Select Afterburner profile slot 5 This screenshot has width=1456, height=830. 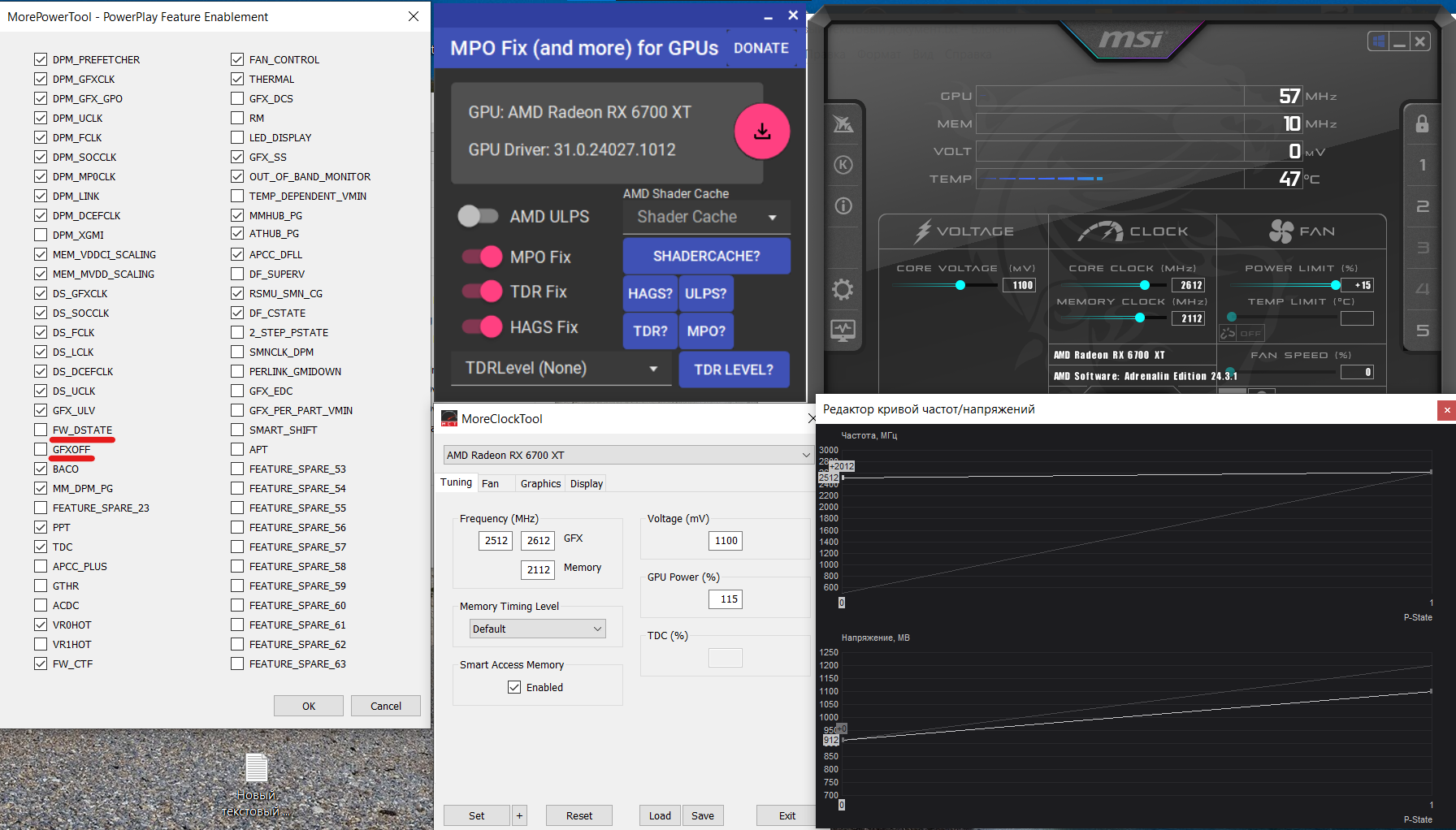pos(1422,331)
